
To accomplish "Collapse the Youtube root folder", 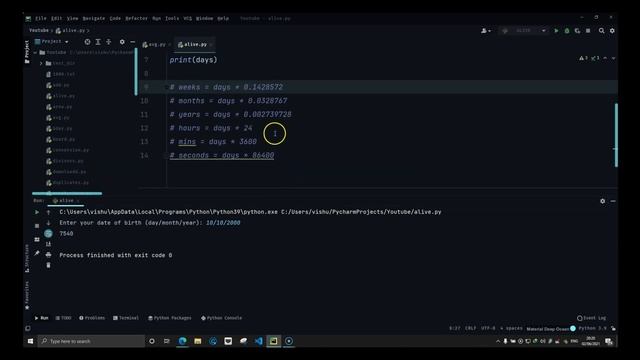I will click(36, 53).
